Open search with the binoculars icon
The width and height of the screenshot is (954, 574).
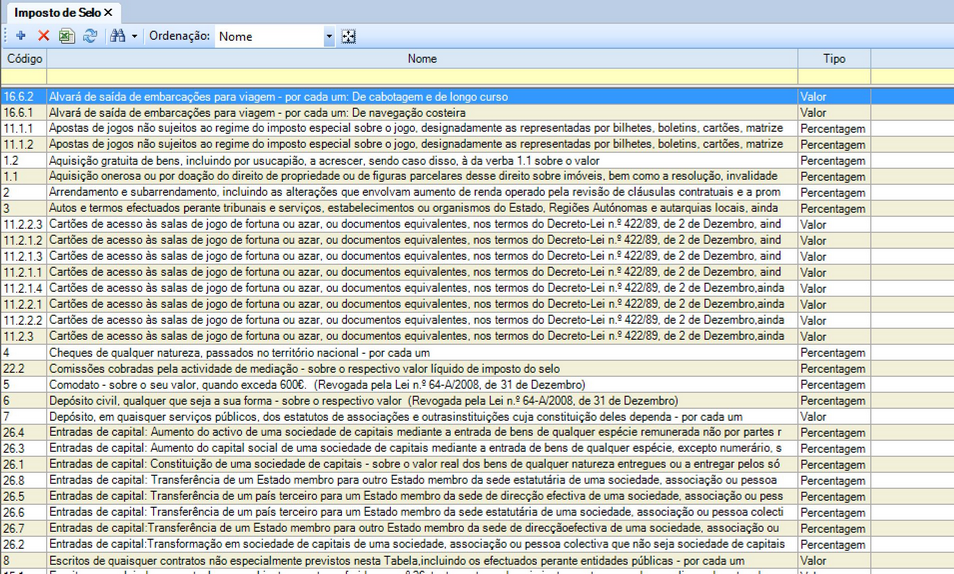pyautogui.click(x=117, y=36)
